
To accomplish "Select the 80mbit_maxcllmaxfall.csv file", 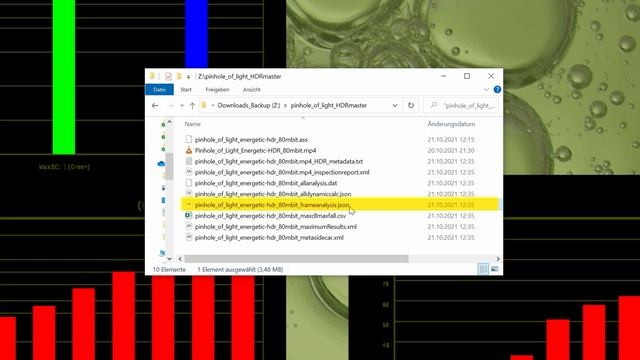I will tap(270, 216).
